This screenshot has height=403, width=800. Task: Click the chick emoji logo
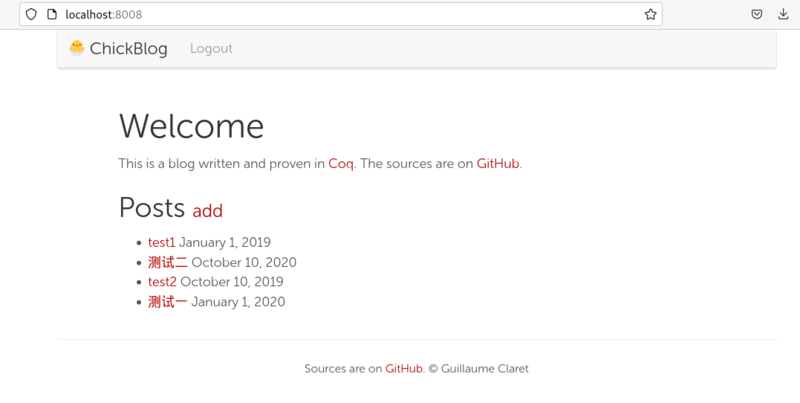76,48
